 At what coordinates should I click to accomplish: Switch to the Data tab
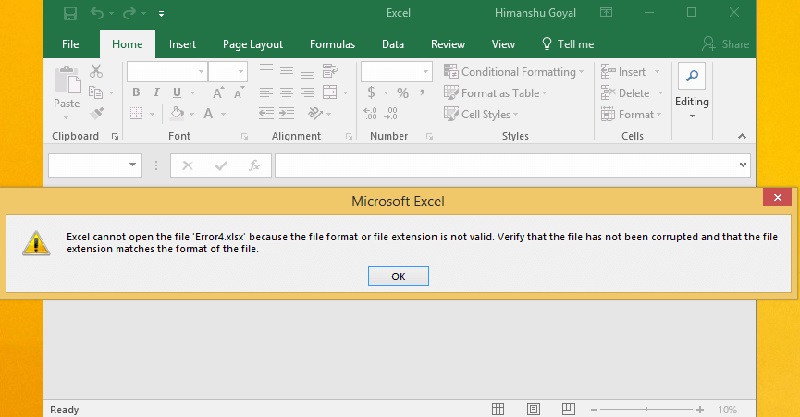[393, 44]
